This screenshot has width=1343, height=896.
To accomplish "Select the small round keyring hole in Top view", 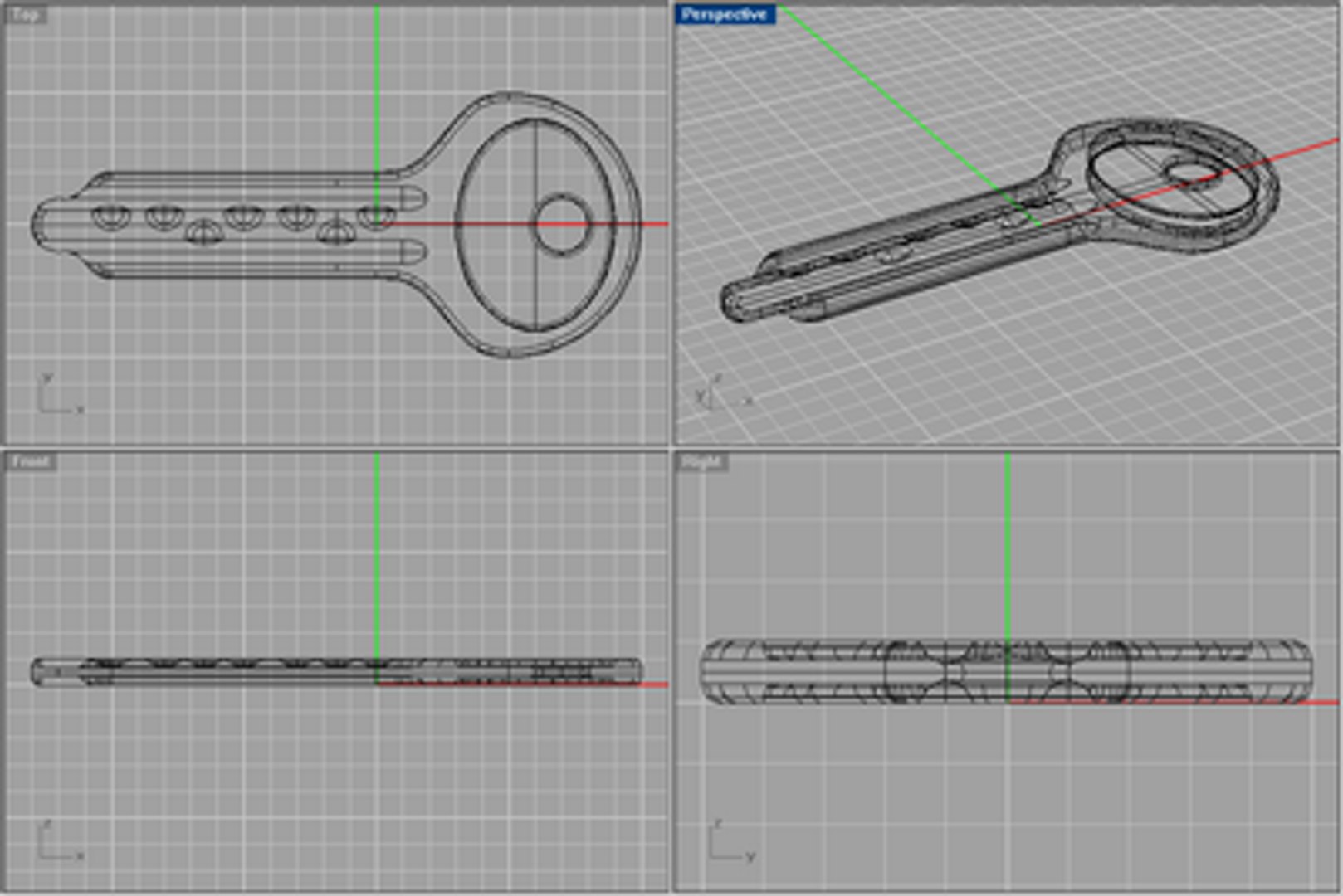I will pos(561,224).
